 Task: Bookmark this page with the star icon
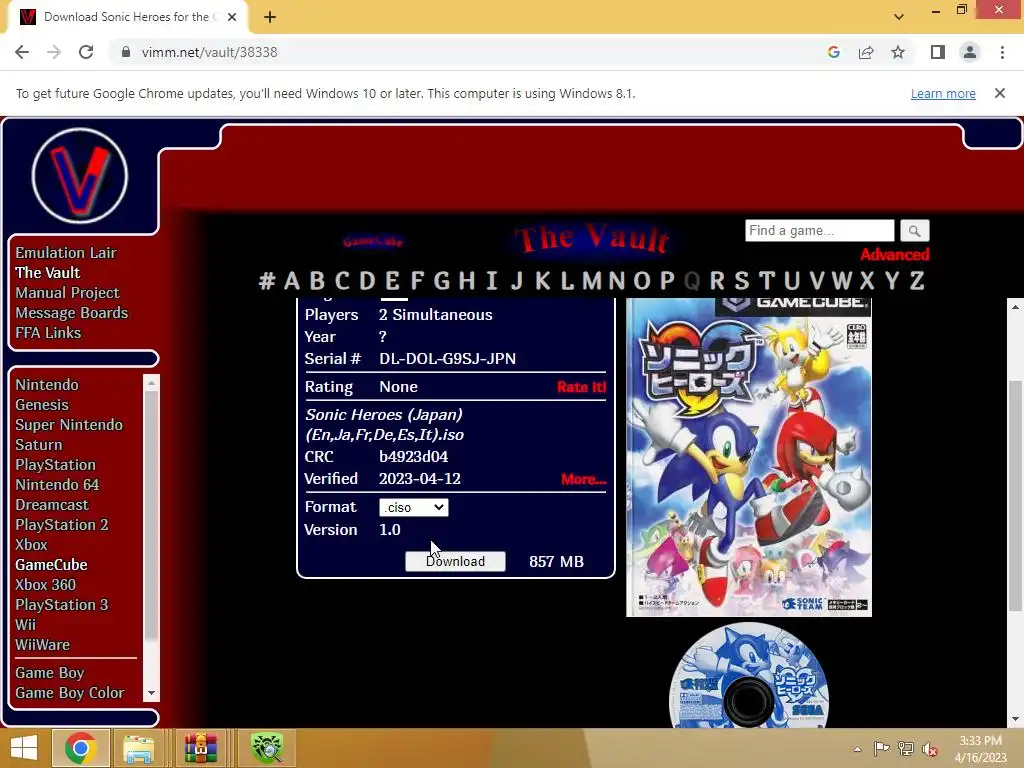click(898, 52)
